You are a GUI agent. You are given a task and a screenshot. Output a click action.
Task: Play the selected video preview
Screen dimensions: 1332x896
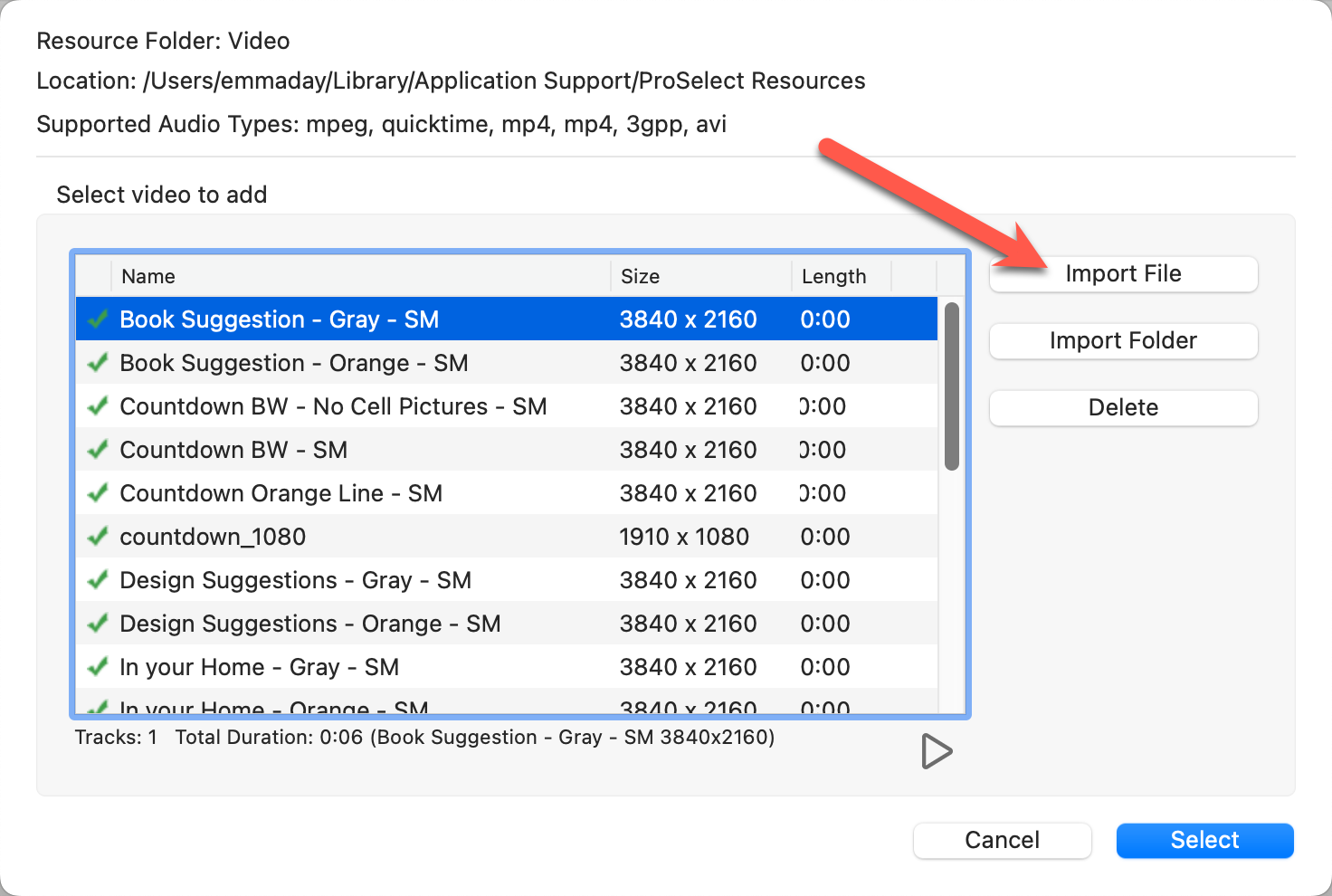tap(936, 751)
